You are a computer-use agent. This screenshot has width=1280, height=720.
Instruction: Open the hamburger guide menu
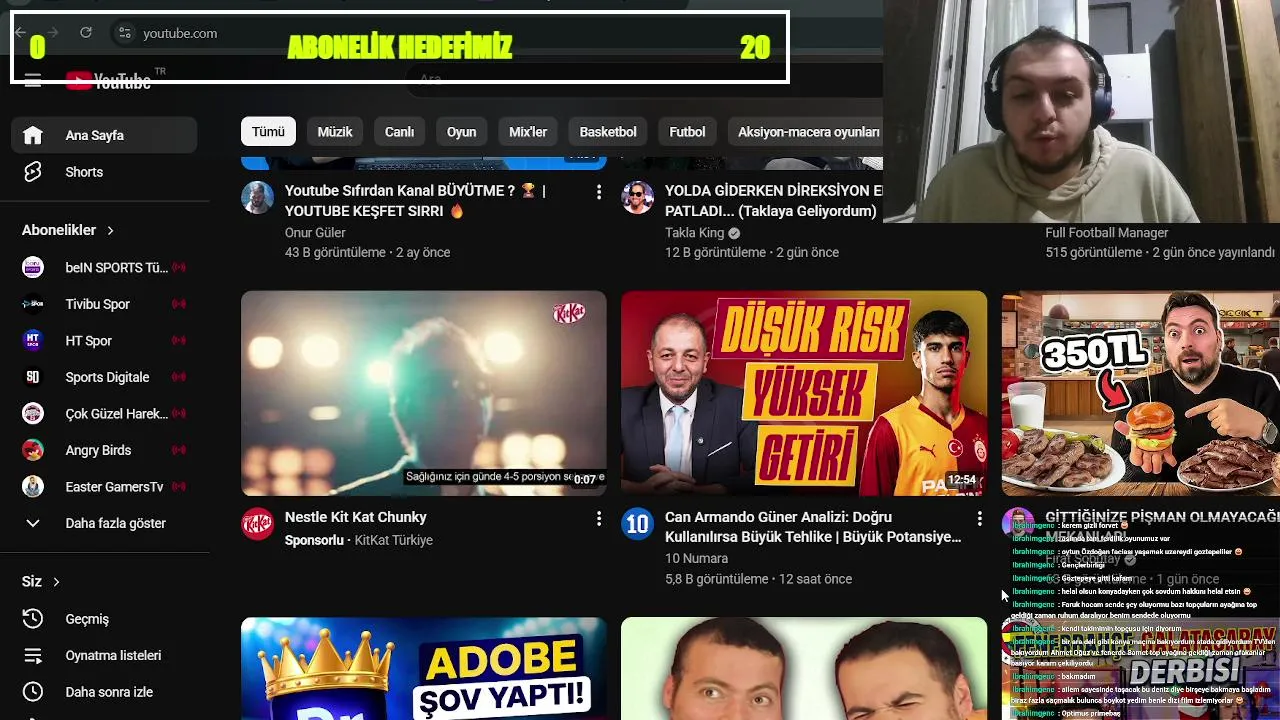pyautogui.click(x=33, y=81)
